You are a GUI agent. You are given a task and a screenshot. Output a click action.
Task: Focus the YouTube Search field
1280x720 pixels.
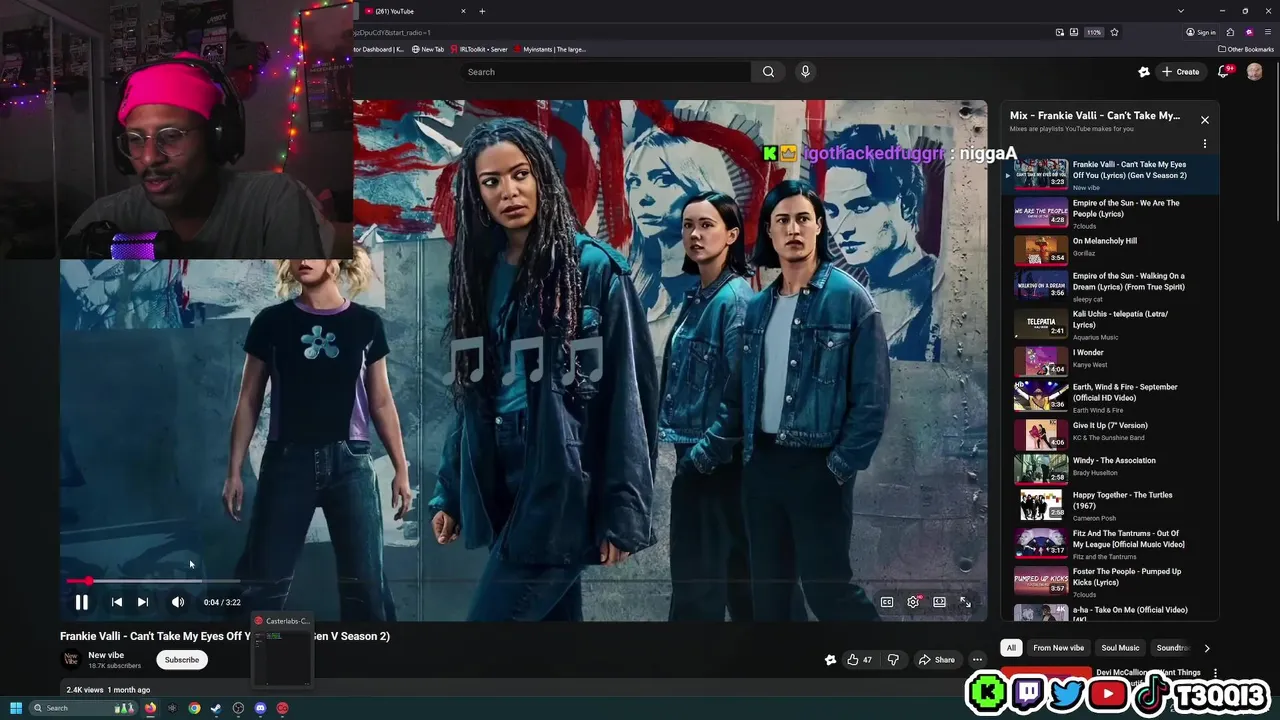tap(606, 72)
